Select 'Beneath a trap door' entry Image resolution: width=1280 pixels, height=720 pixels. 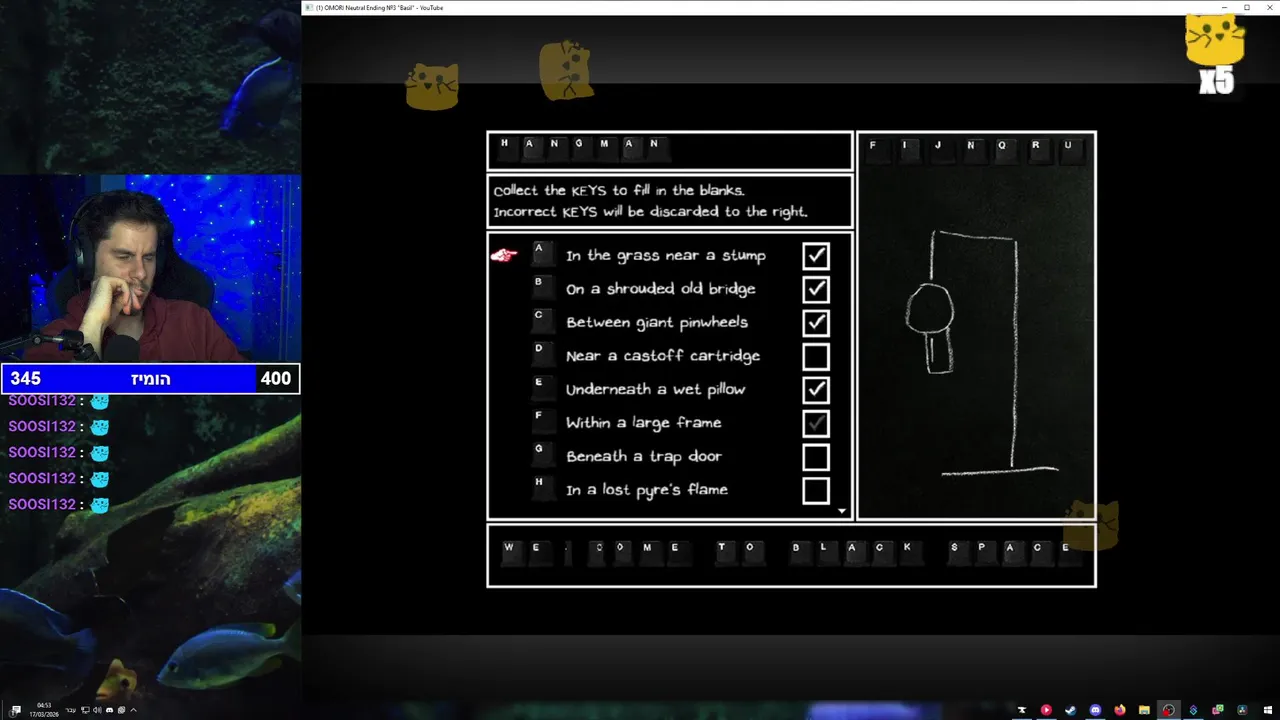tap(644, 457)
